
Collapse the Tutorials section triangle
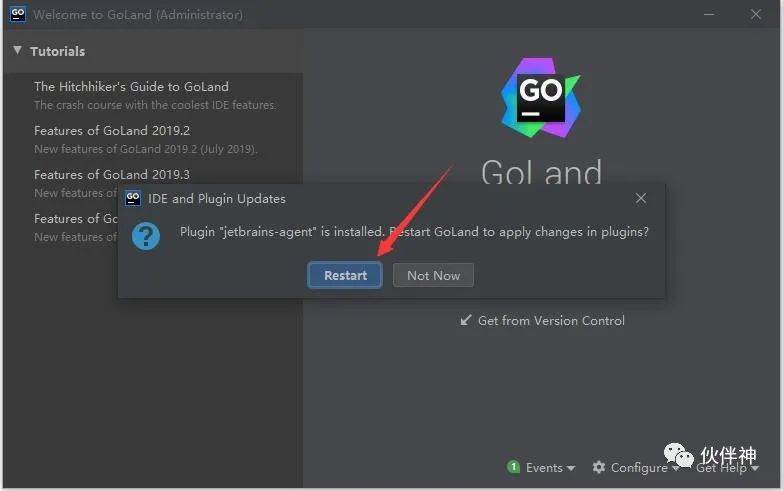17,50
